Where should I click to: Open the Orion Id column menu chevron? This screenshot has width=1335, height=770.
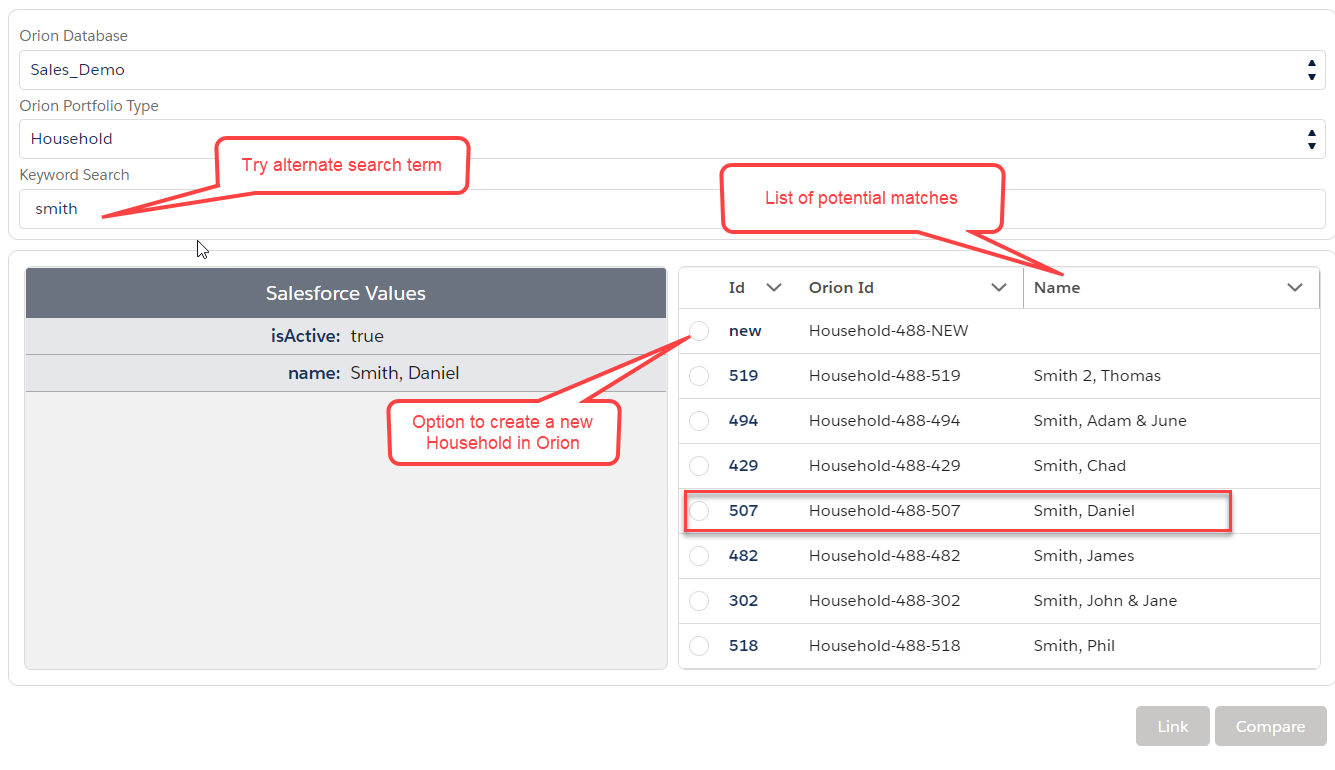pos(998,288)
